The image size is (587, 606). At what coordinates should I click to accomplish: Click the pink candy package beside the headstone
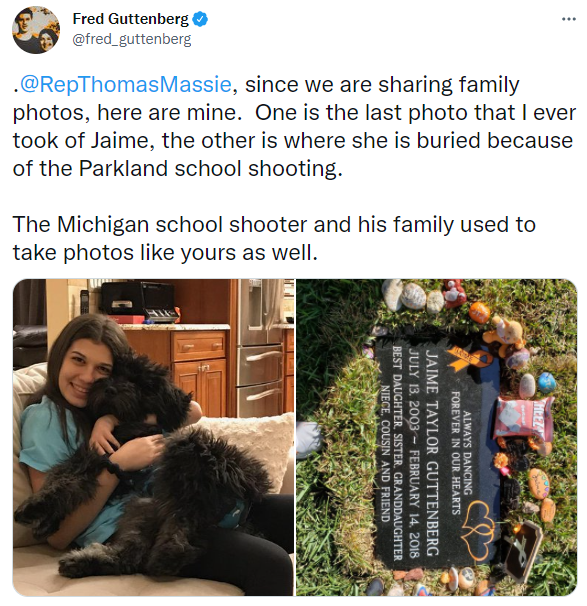(523, 419)
